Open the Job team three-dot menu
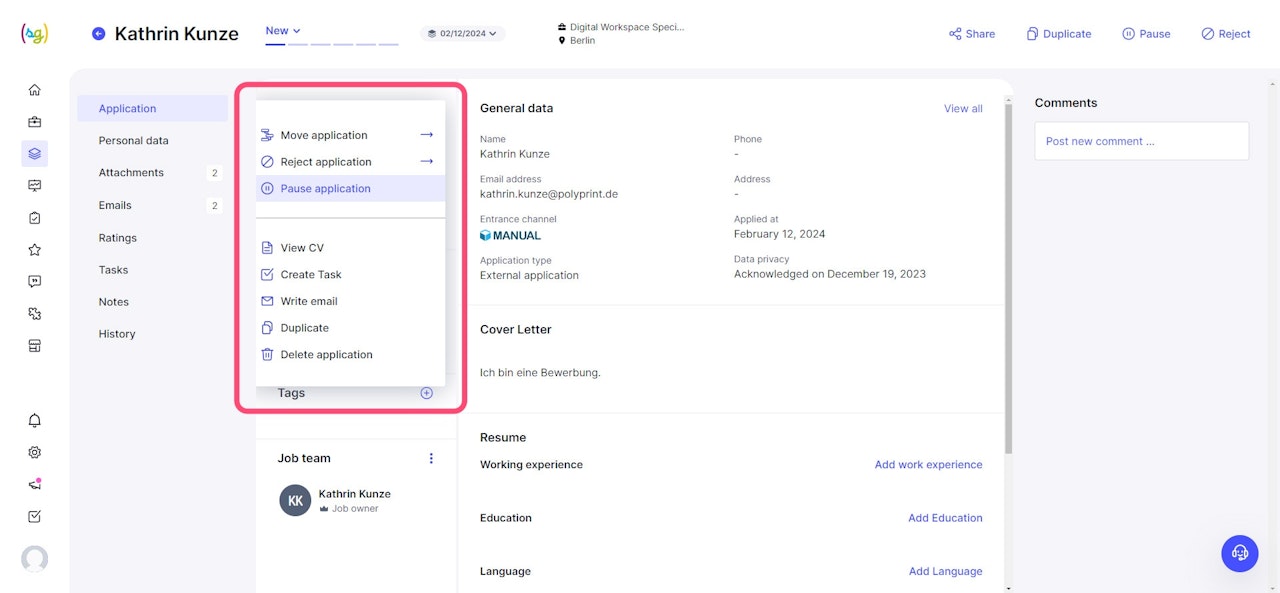 (431, 458)
